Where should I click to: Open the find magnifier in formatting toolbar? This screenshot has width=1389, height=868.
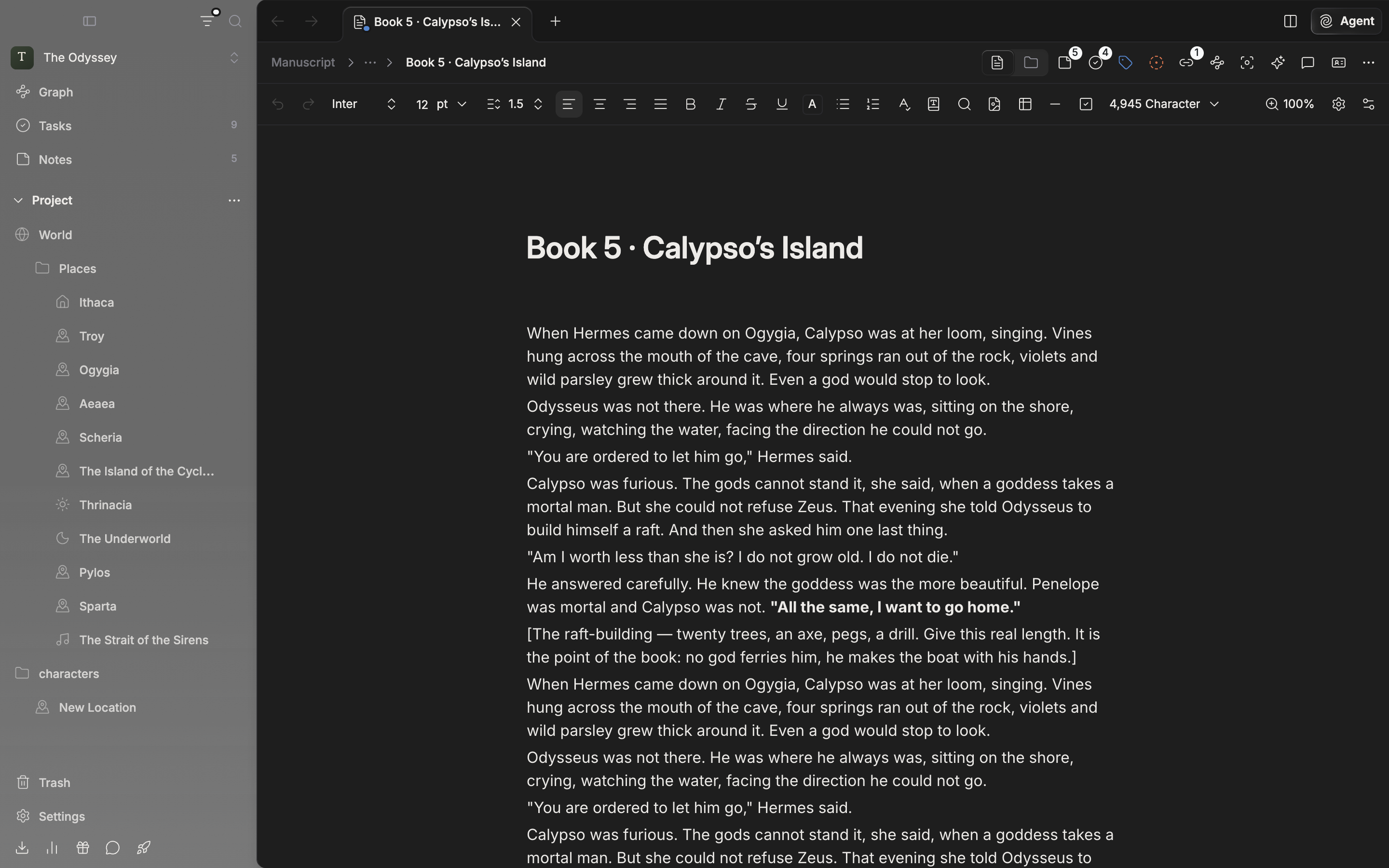tap(964, 104)
